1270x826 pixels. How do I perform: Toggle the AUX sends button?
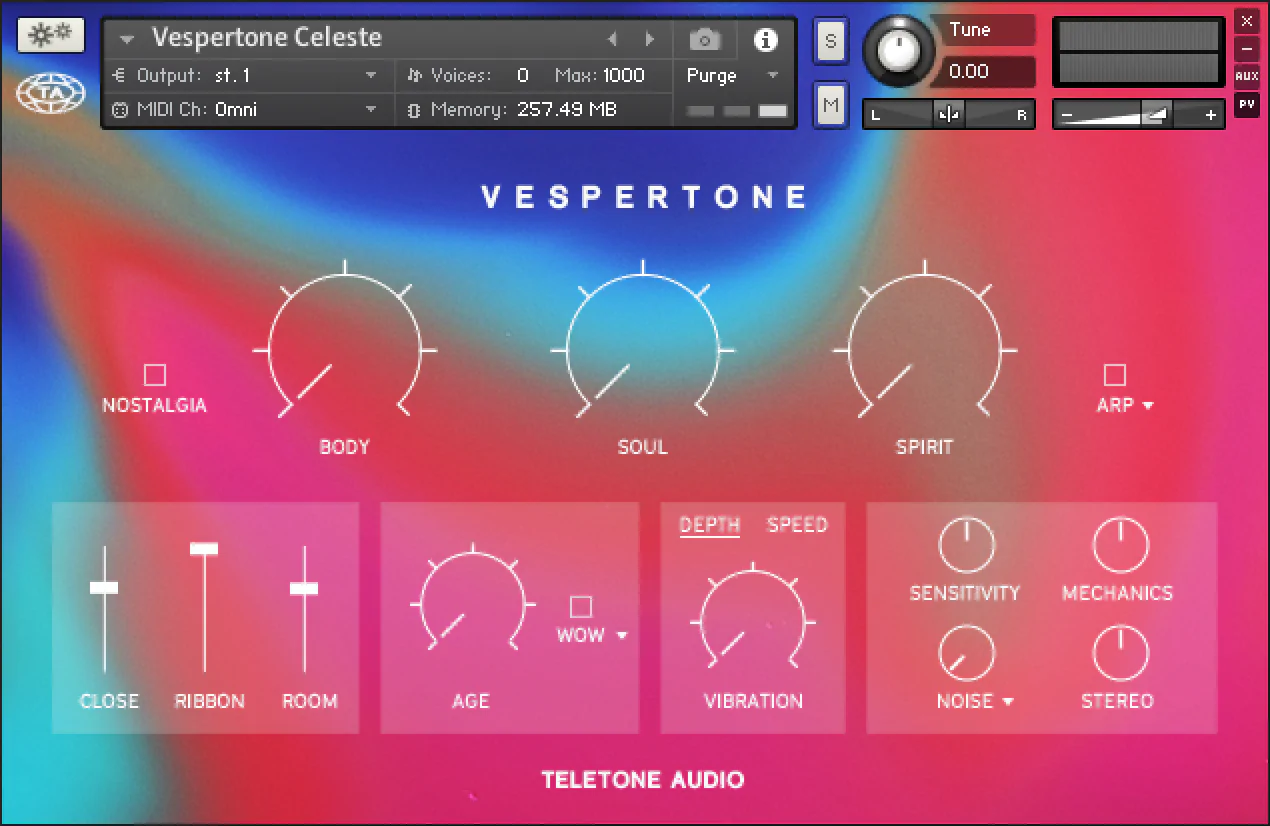click(x=1246, y=76)
